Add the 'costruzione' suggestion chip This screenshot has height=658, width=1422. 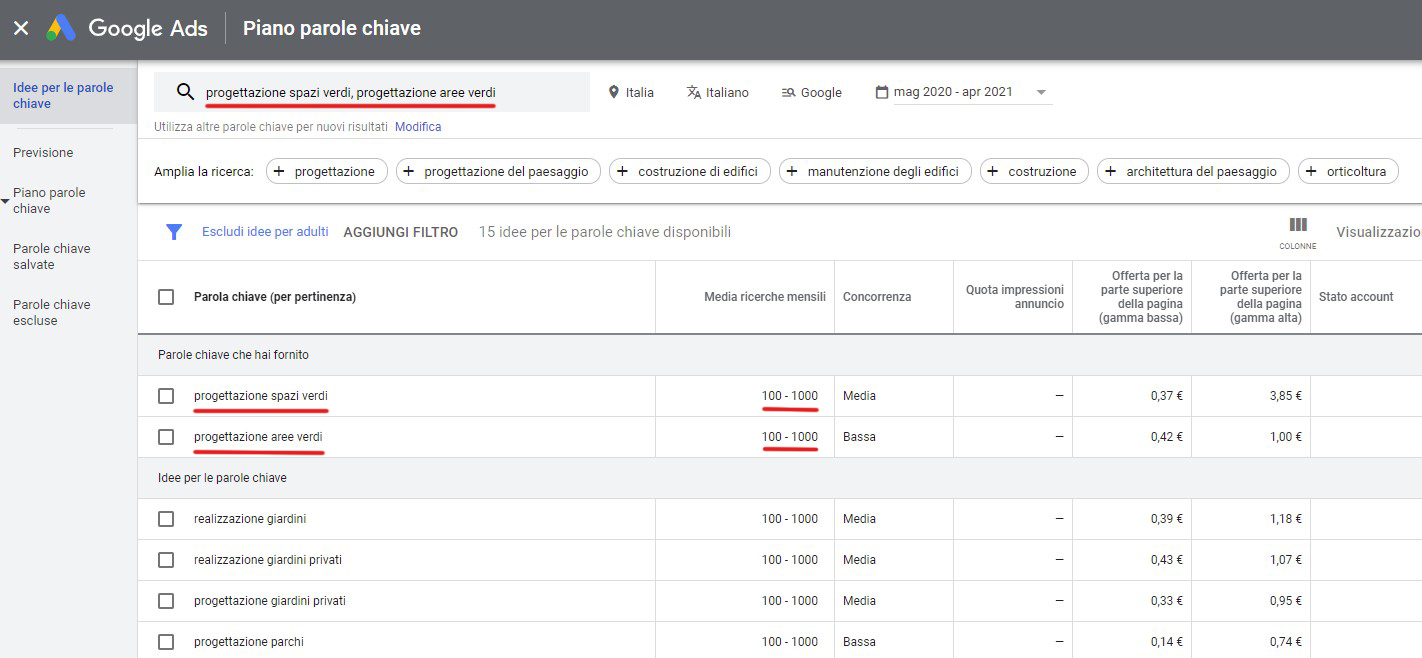pos(1034,171)
